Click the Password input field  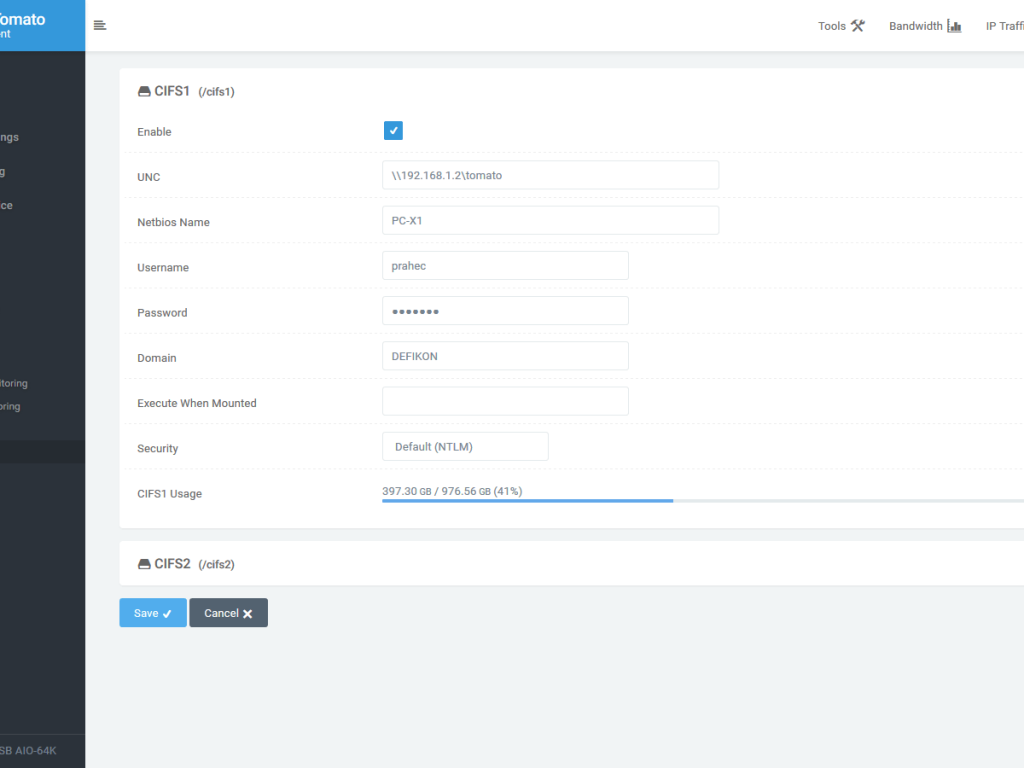[505, 311]
